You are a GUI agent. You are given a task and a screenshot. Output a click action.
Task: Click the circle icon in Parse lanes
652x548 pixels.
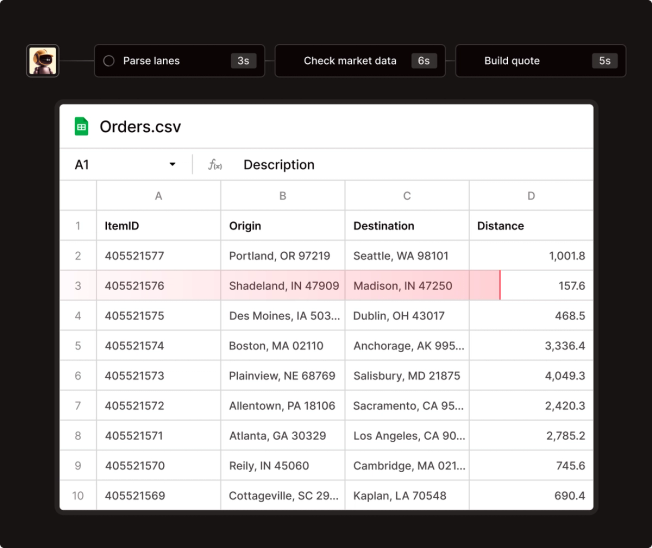pos(109,61)
